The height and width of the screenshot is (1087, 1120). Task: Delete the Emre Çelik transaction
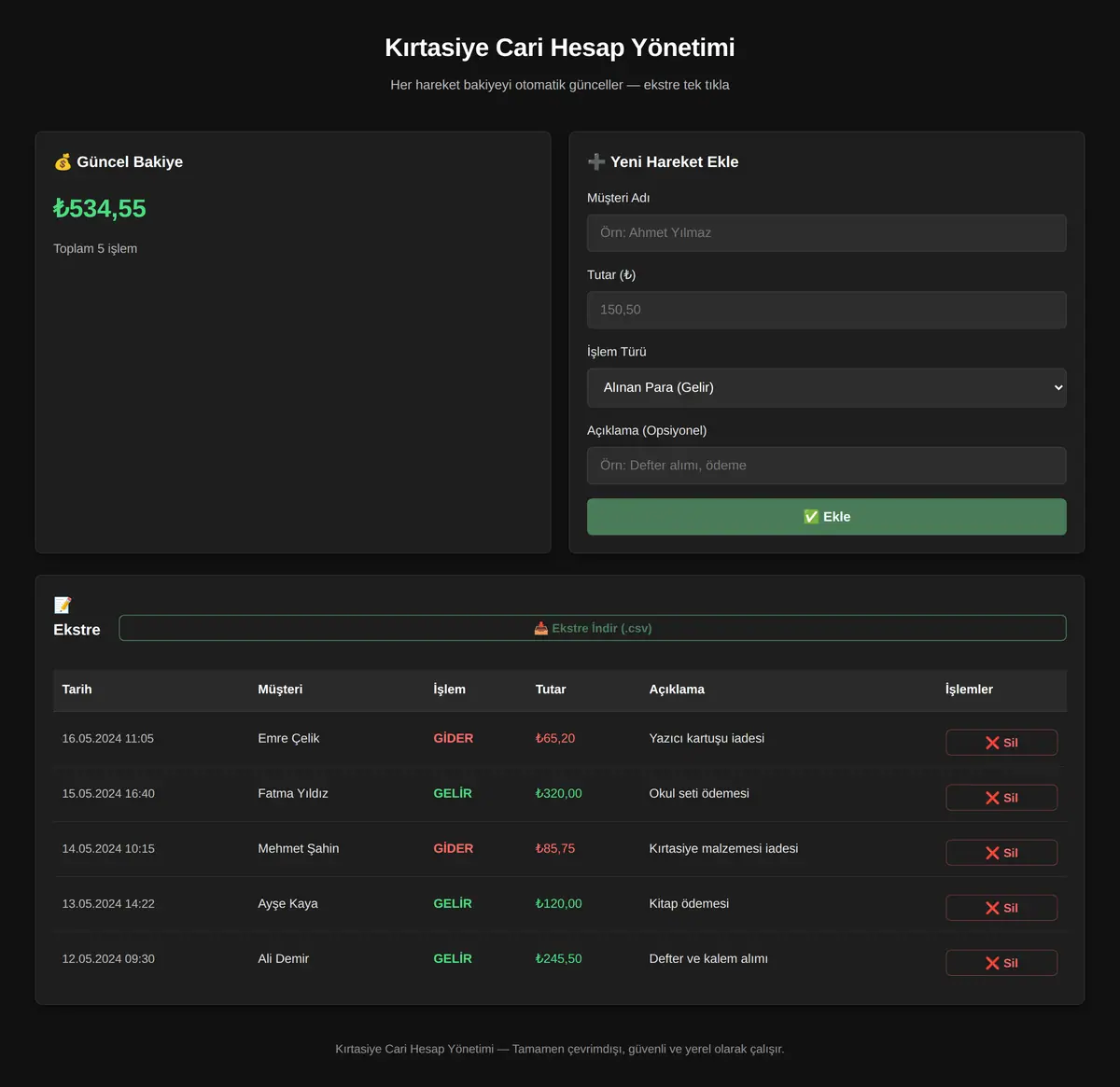pos(1001,743)
